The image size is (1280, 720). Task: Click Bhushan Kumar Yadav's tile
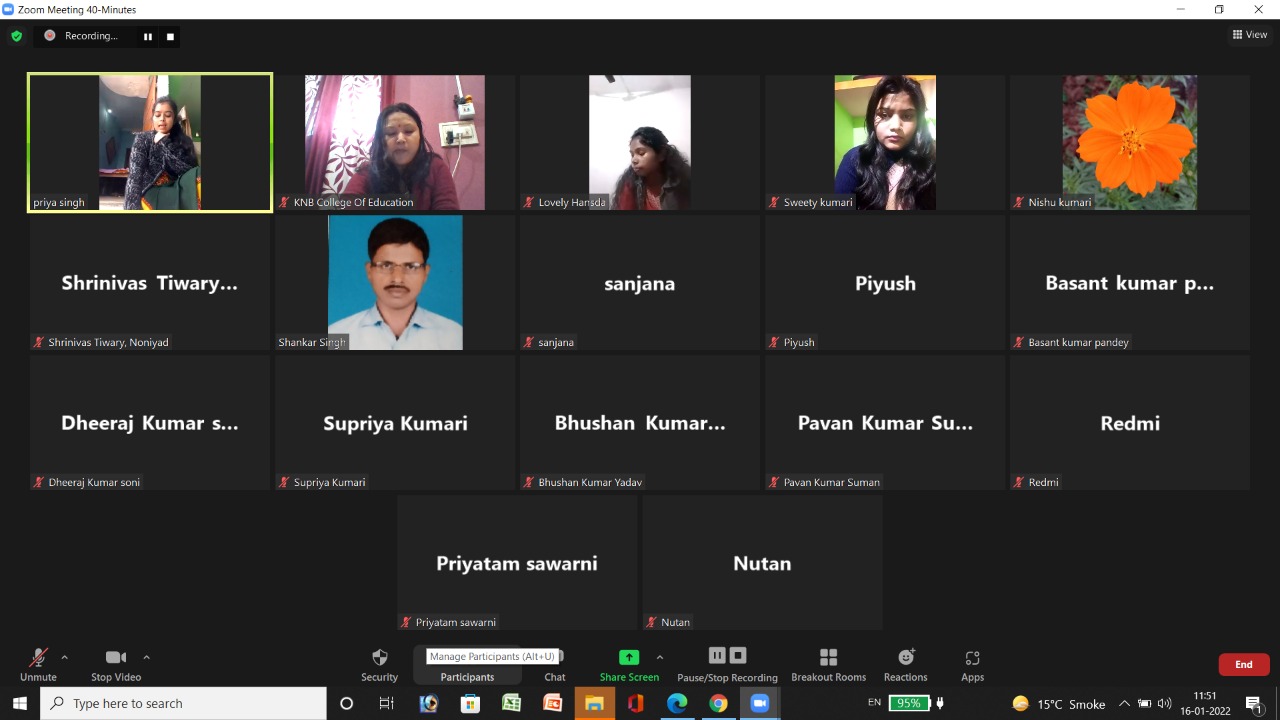(x=640, y=422)
